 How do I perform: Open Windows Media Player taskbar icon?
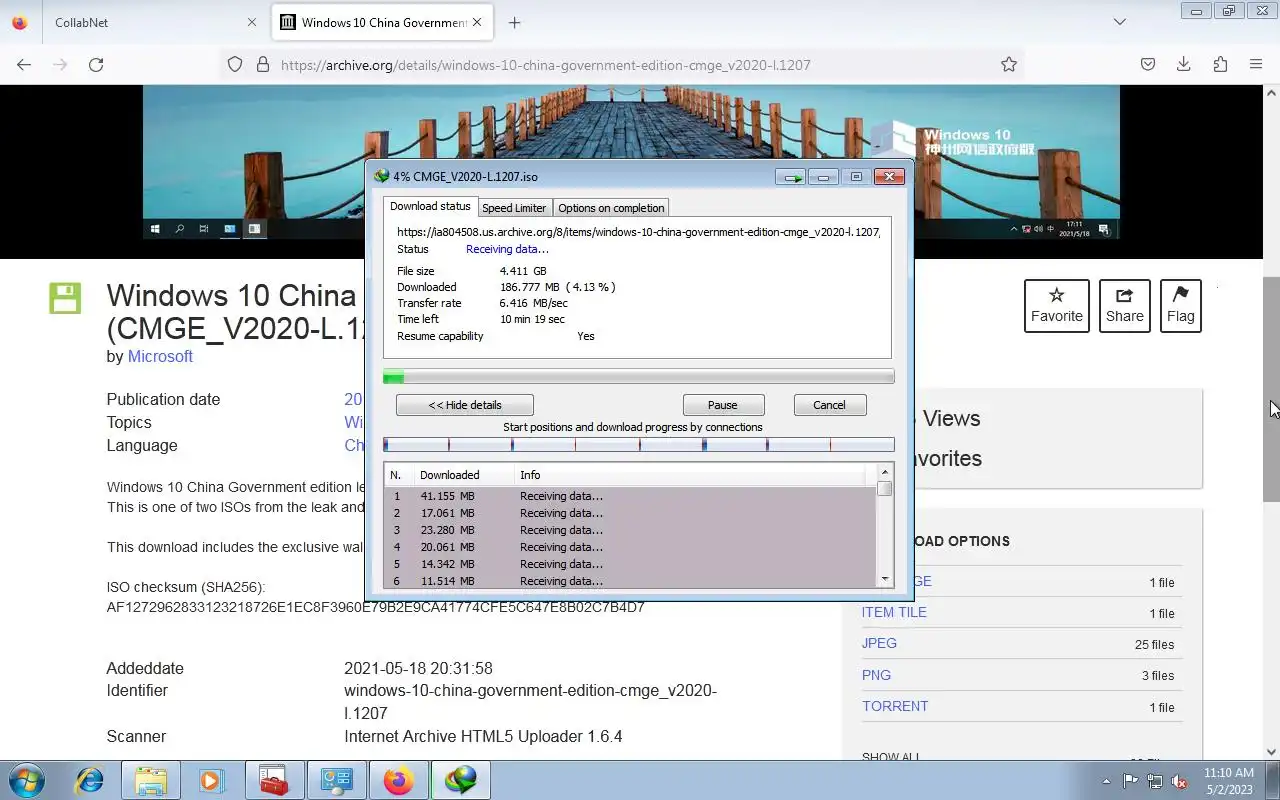click(x=211, y=780)
